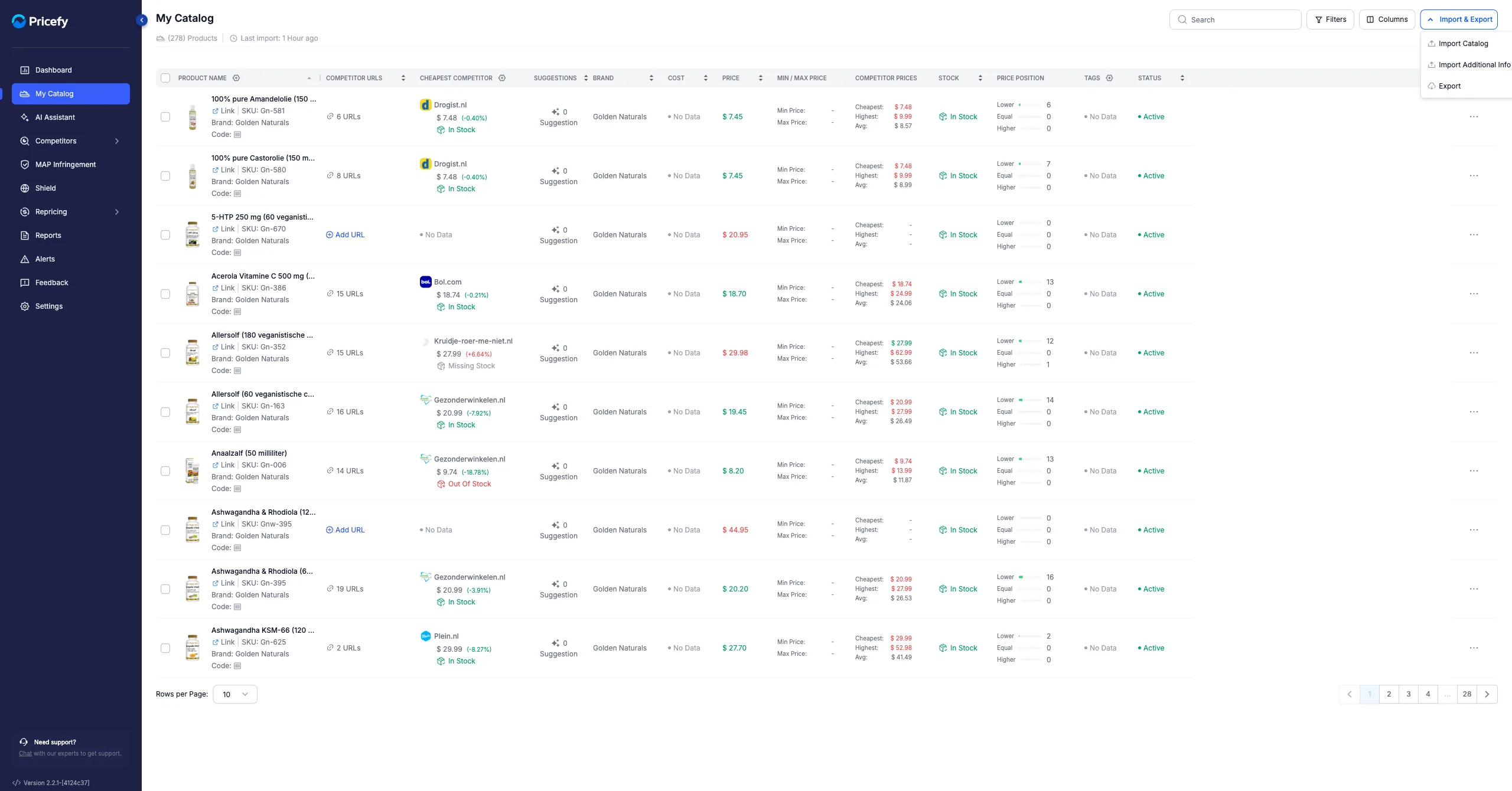Image resolution: width=1512 pixels, height=791 pixels.
Task: Click the Plein.nl logo in Ashwagandha KSM-66 row
Action: (x=425, y=636)
